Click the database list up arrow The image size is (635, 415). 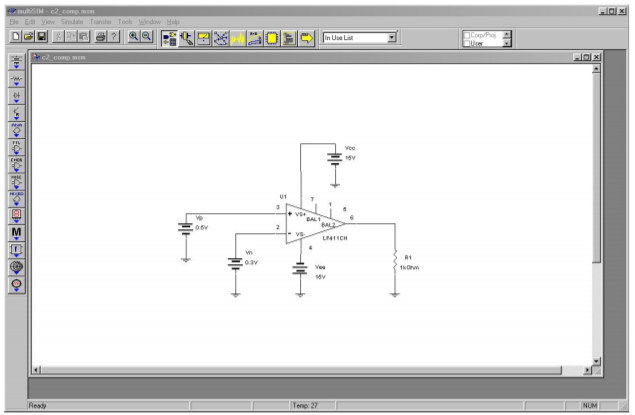pyautogui.click(x=506, y=33)
